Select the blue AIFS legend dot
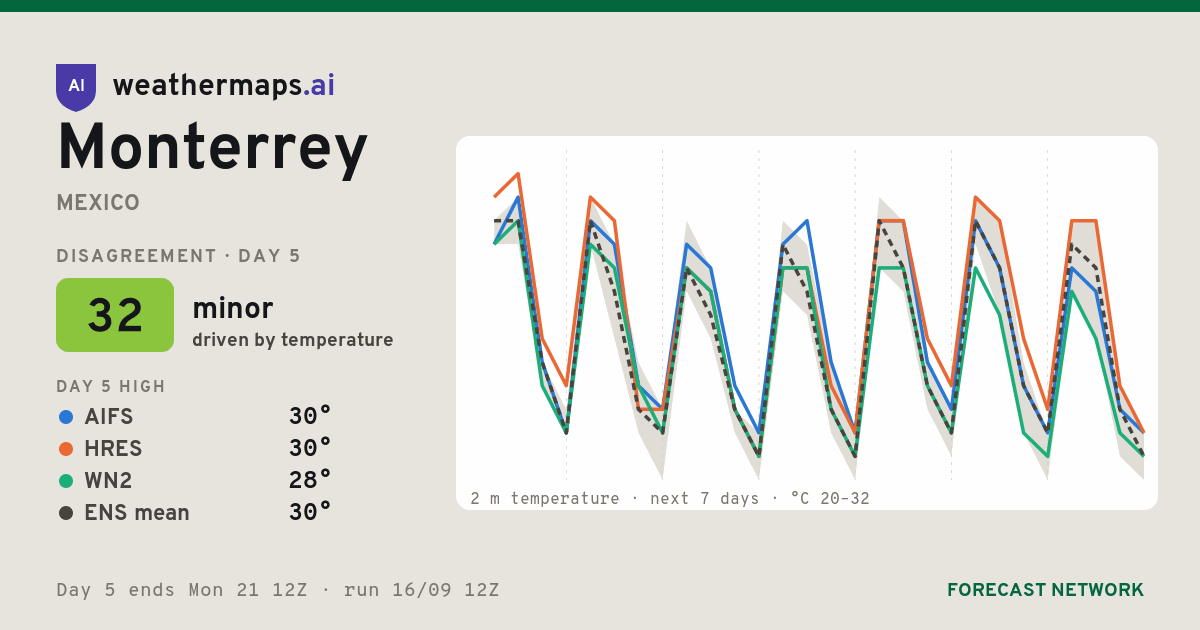The width and height of the screenshot is (1200, 630). point(66,416)
